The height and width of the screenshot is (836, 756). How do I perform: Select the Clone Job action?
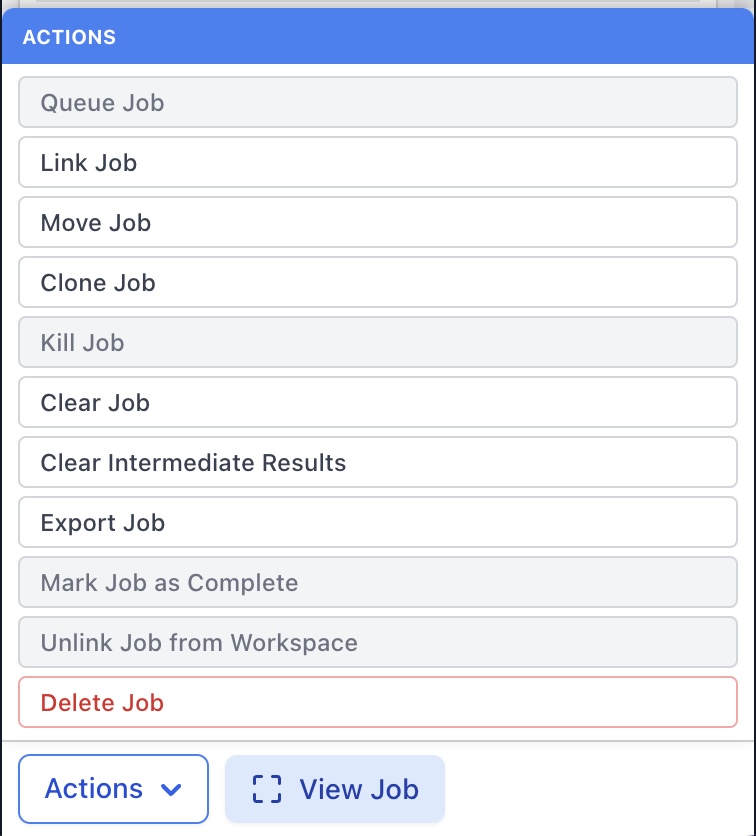pyautogui.click(x=377, y=283)
